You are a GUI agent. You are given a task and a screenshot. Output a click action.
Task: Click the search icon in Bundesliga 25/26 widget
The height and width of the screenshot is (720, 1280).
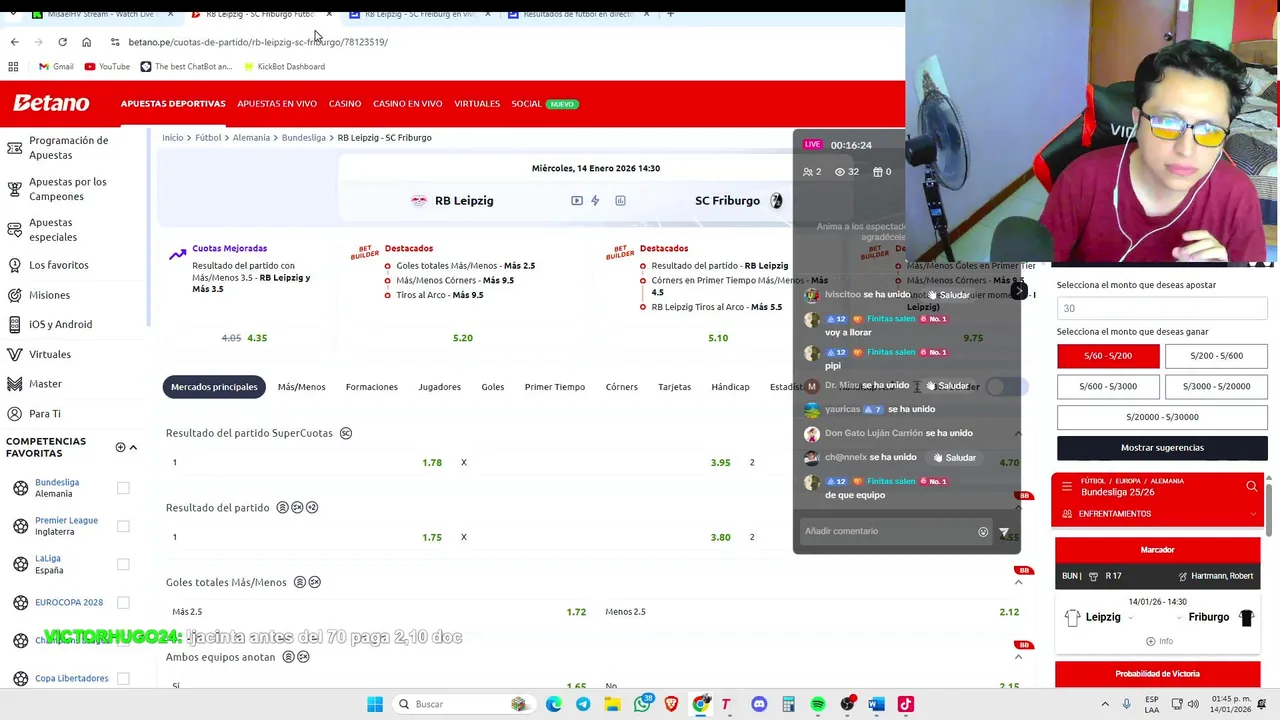[1251, 486]
